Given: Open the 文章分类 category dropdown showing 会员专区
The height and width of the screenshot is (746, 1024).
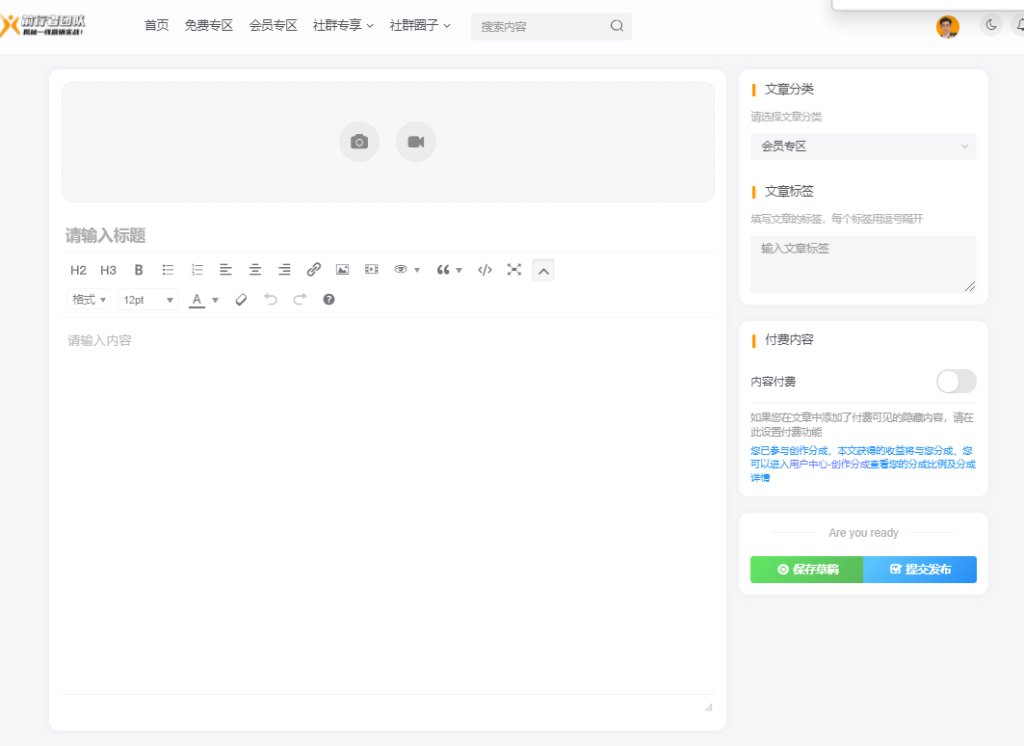Looking at the screenshot, I should pos(862,146).
